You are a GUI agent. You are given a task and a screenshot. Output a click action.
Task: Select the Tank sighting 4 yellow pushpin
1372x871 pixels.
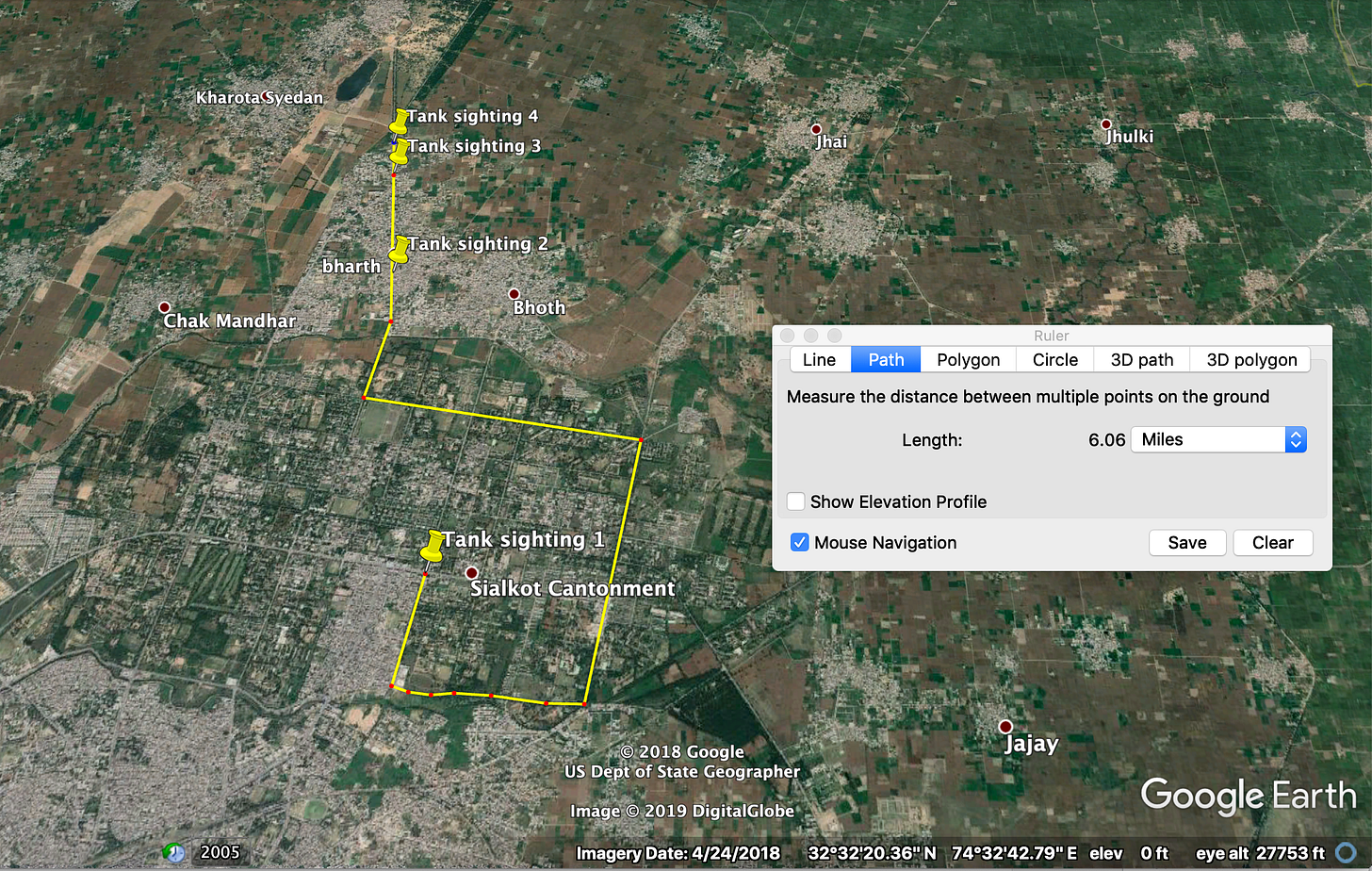point(400,121)
